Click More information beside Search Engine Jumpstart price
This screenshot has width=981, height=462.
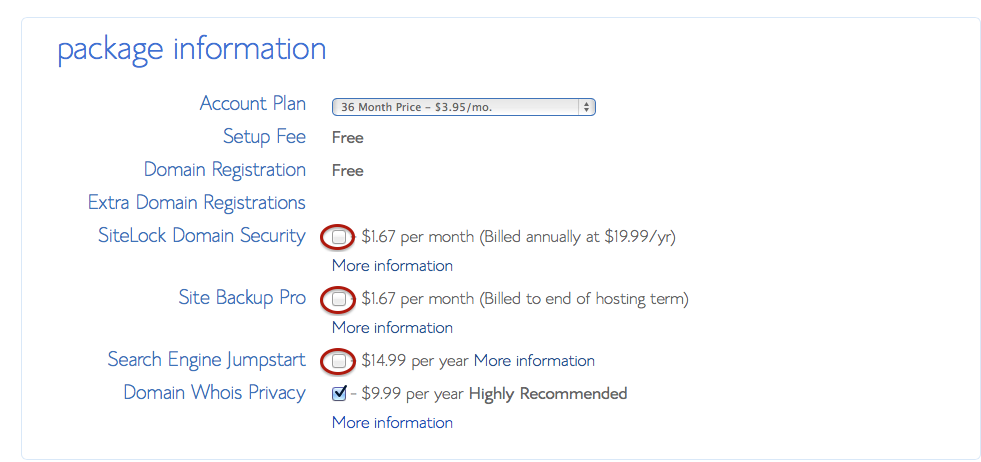coord(534,361)
